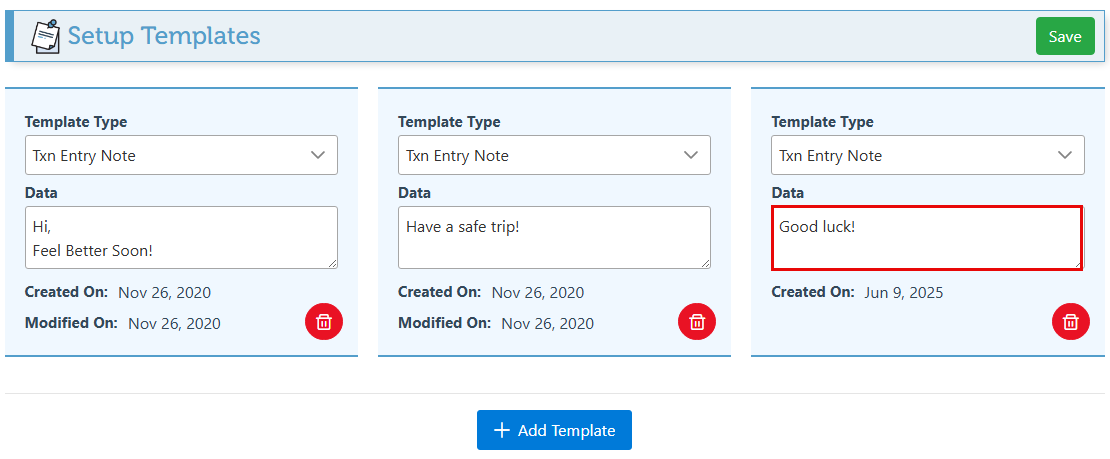Grab resize handle of 'Feel Better Soon!' textarea
This screenshot has height=459, width=1110.
[332, 263]
